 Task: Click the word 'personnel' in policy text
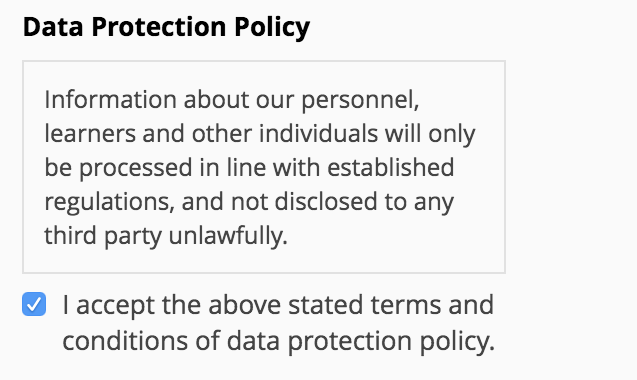click(360, 101)
